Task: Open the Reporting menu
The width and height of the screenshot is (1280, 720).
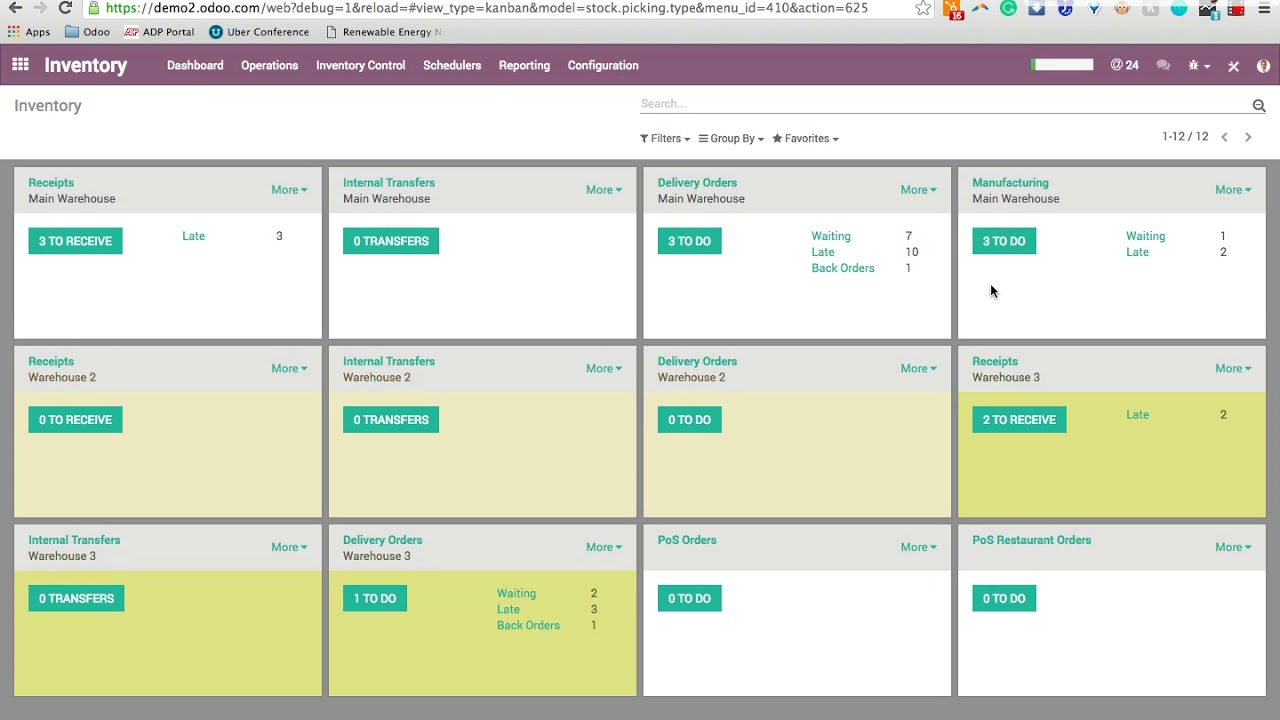Action: [524, 65]
